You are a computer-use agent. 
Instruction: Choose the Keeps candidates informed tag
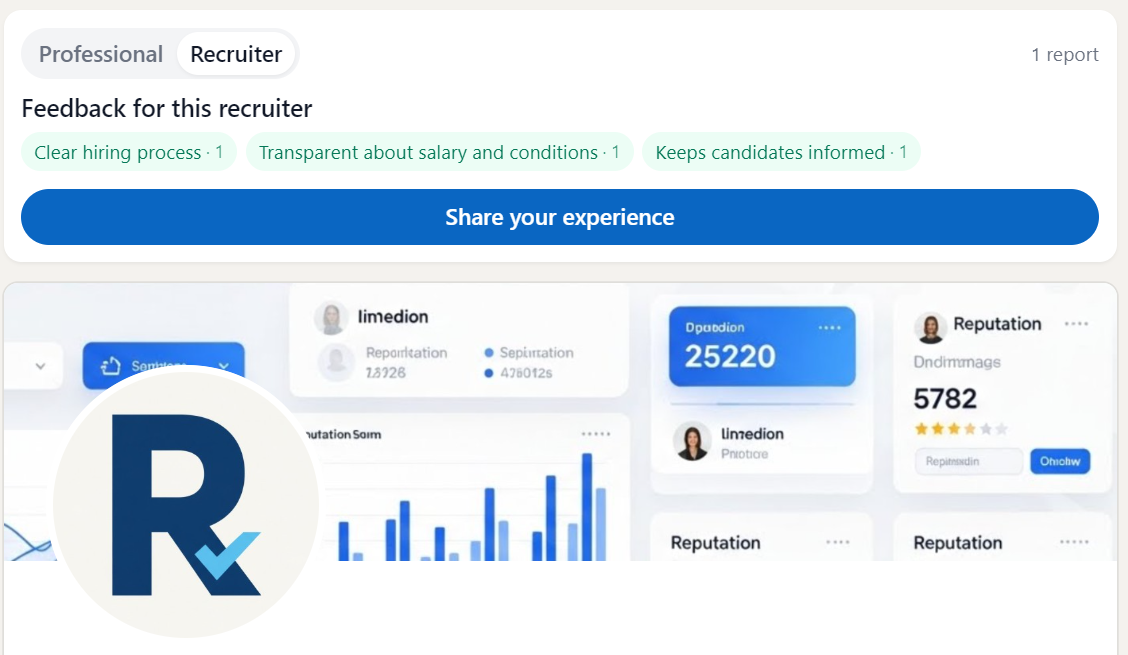coord(780,152)
